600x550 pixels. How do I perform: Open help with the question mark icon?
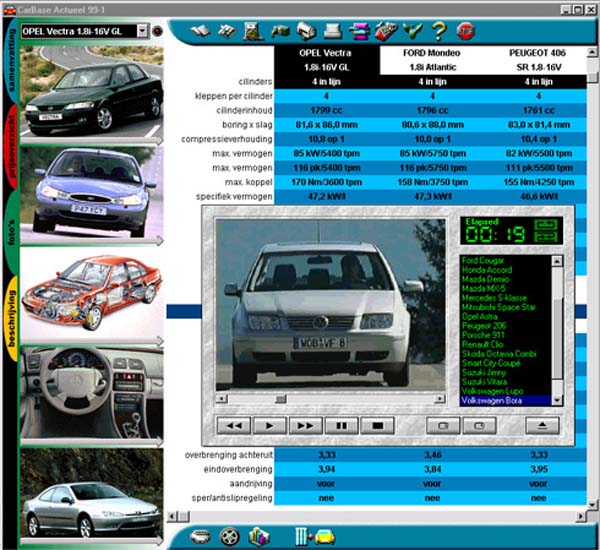[439, 30]
